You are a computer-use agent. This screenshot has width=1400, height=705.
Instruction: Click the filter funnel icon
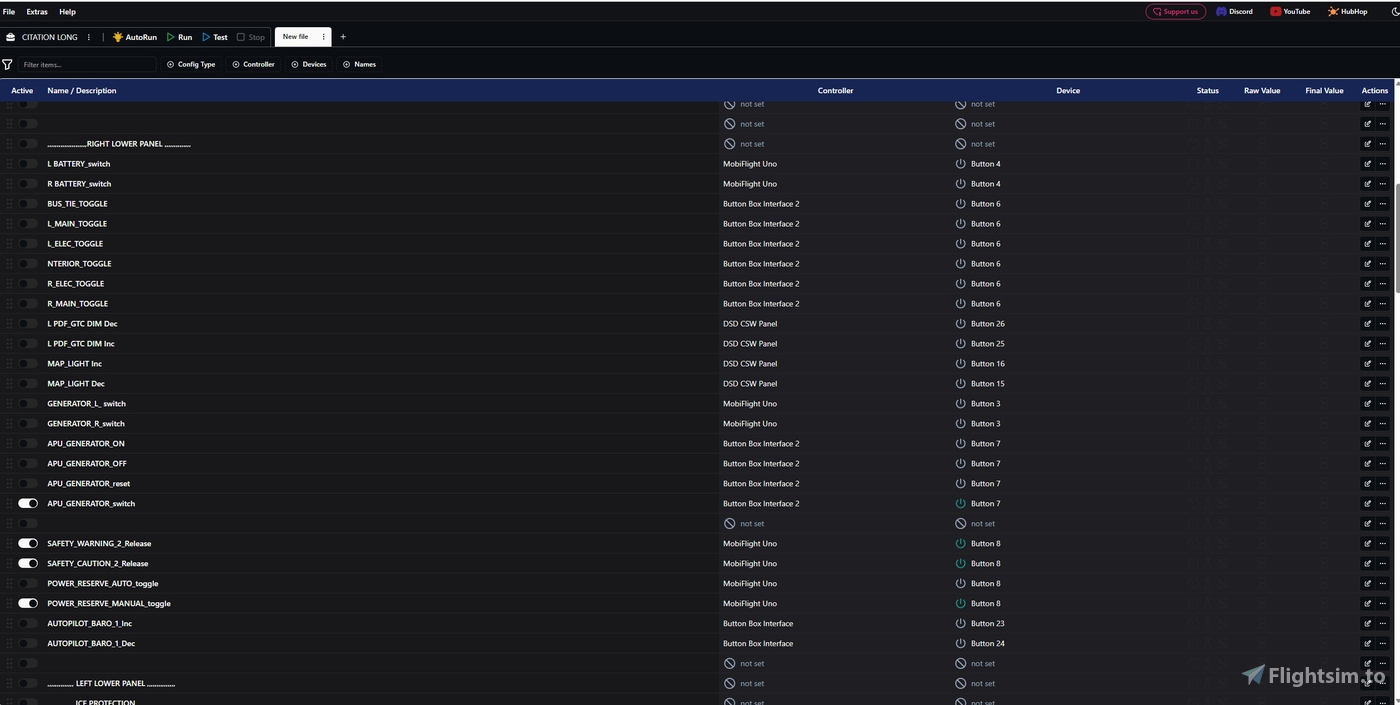tap(8, 64)
